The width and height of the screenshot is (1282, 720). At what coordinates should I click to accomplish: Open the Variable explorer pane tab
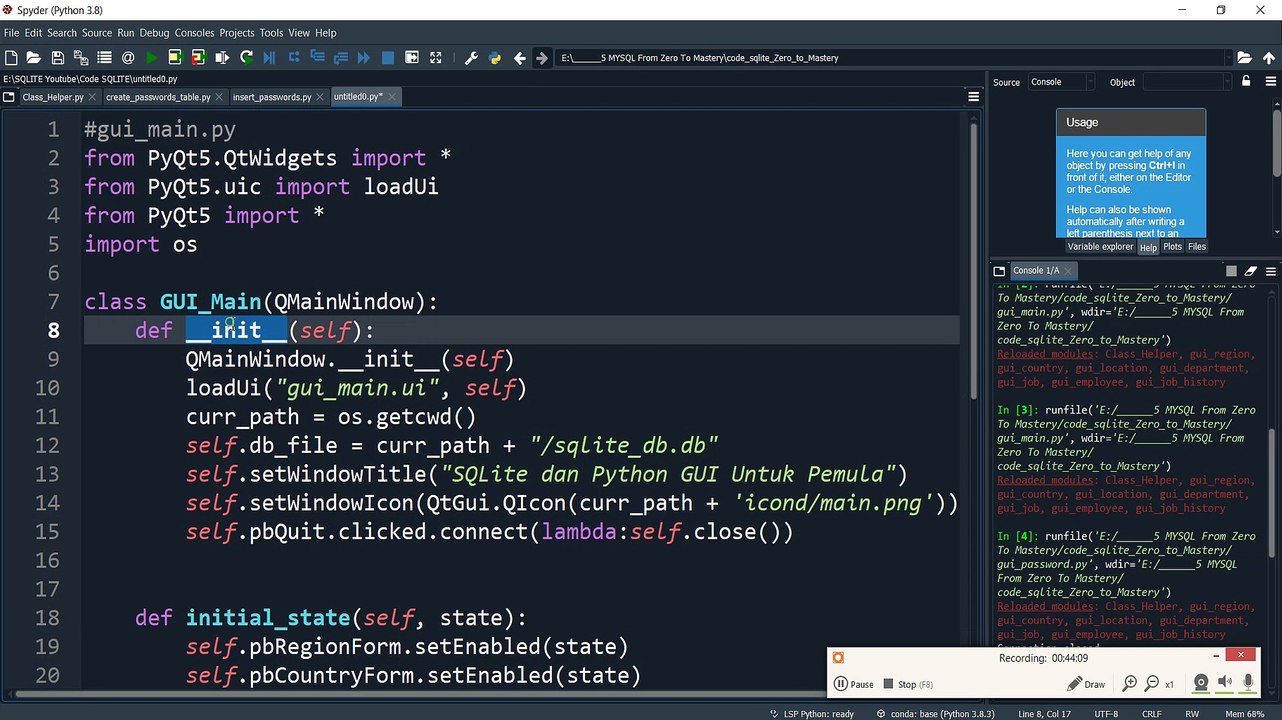pyautogui.click(x=1100, y=247)
